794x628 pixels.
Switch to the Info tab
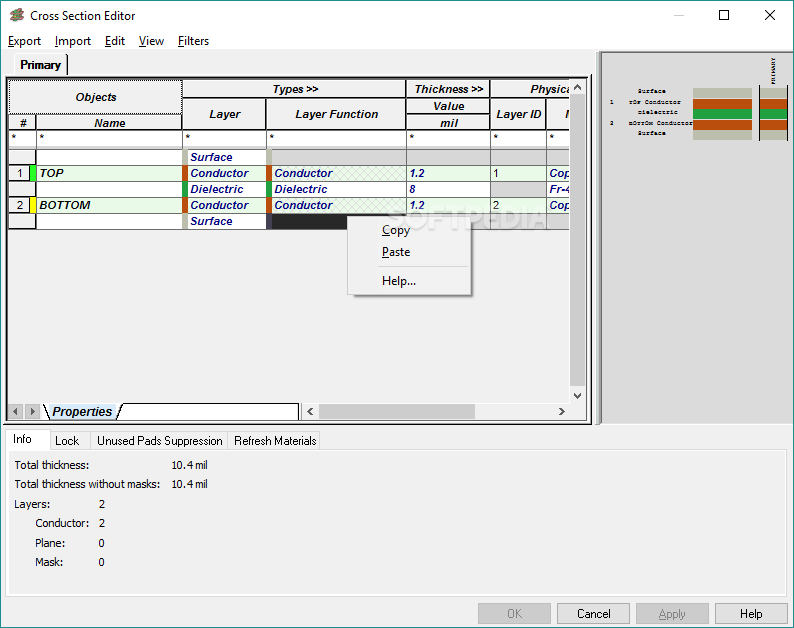click(22, 439)
